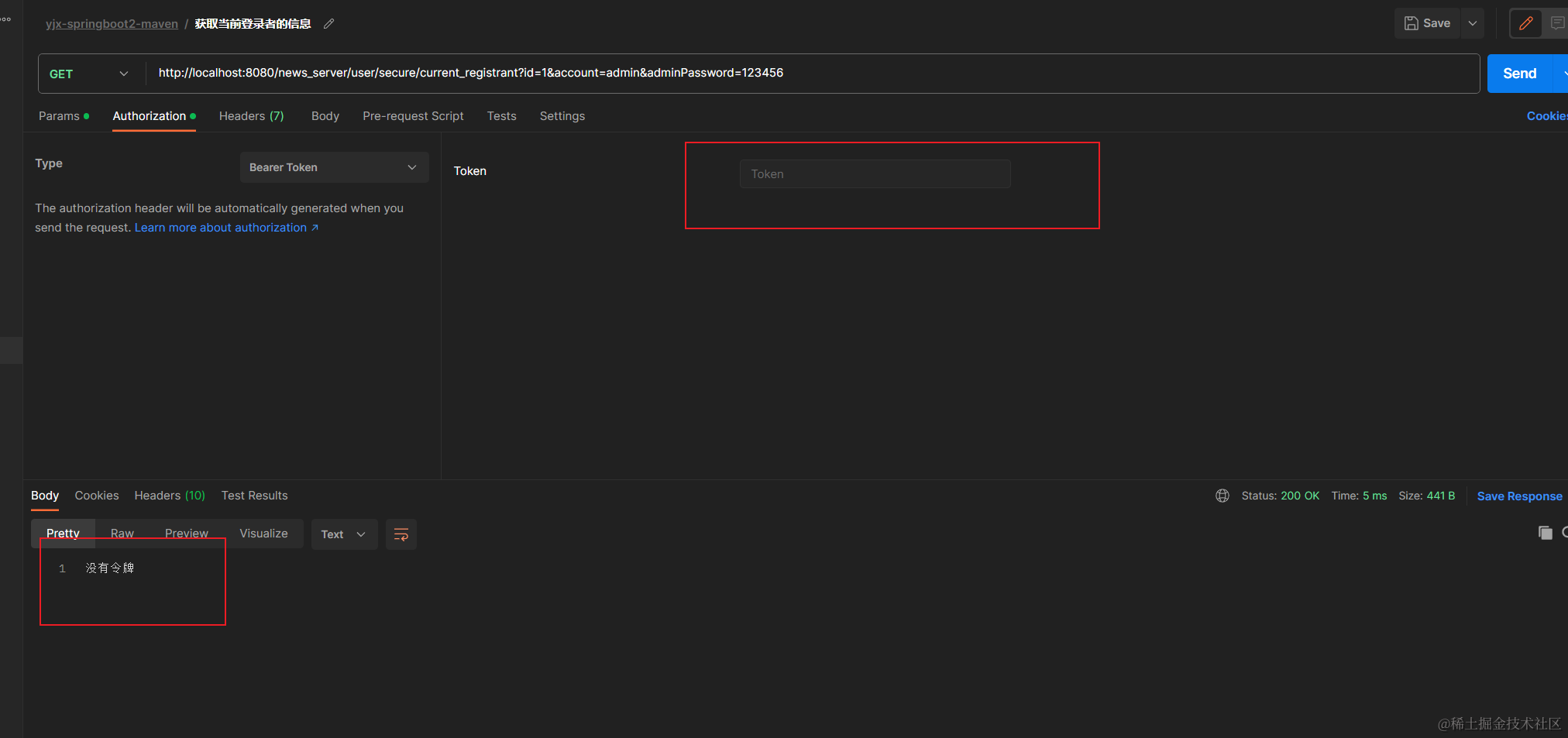Click the Cookies link
Image resolution: width=1568 pixels, height=738 pixels.
tap(1547, 116)
